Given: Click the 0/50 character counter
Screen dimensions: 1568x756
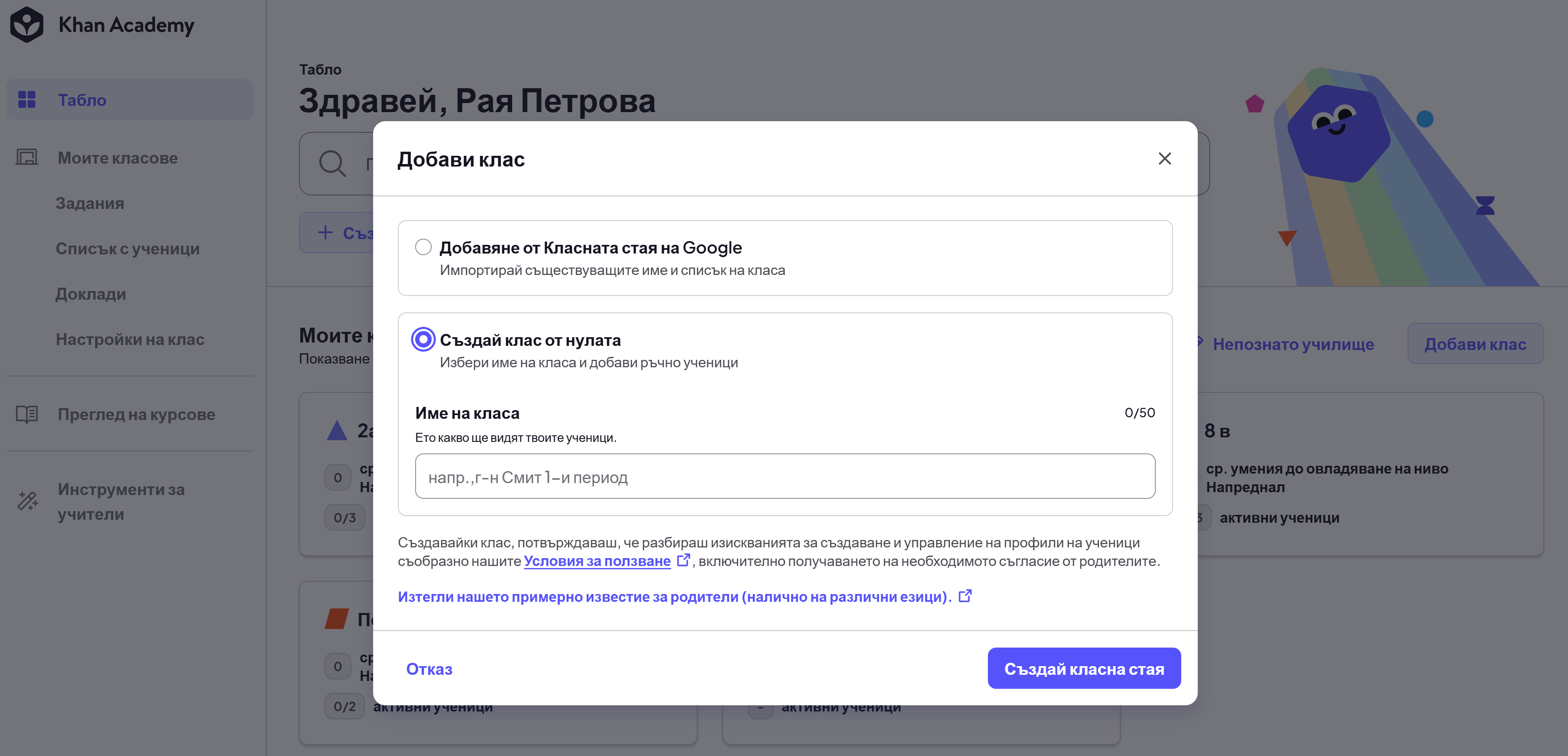Looking at the screenshot, I should [1140, 413].
